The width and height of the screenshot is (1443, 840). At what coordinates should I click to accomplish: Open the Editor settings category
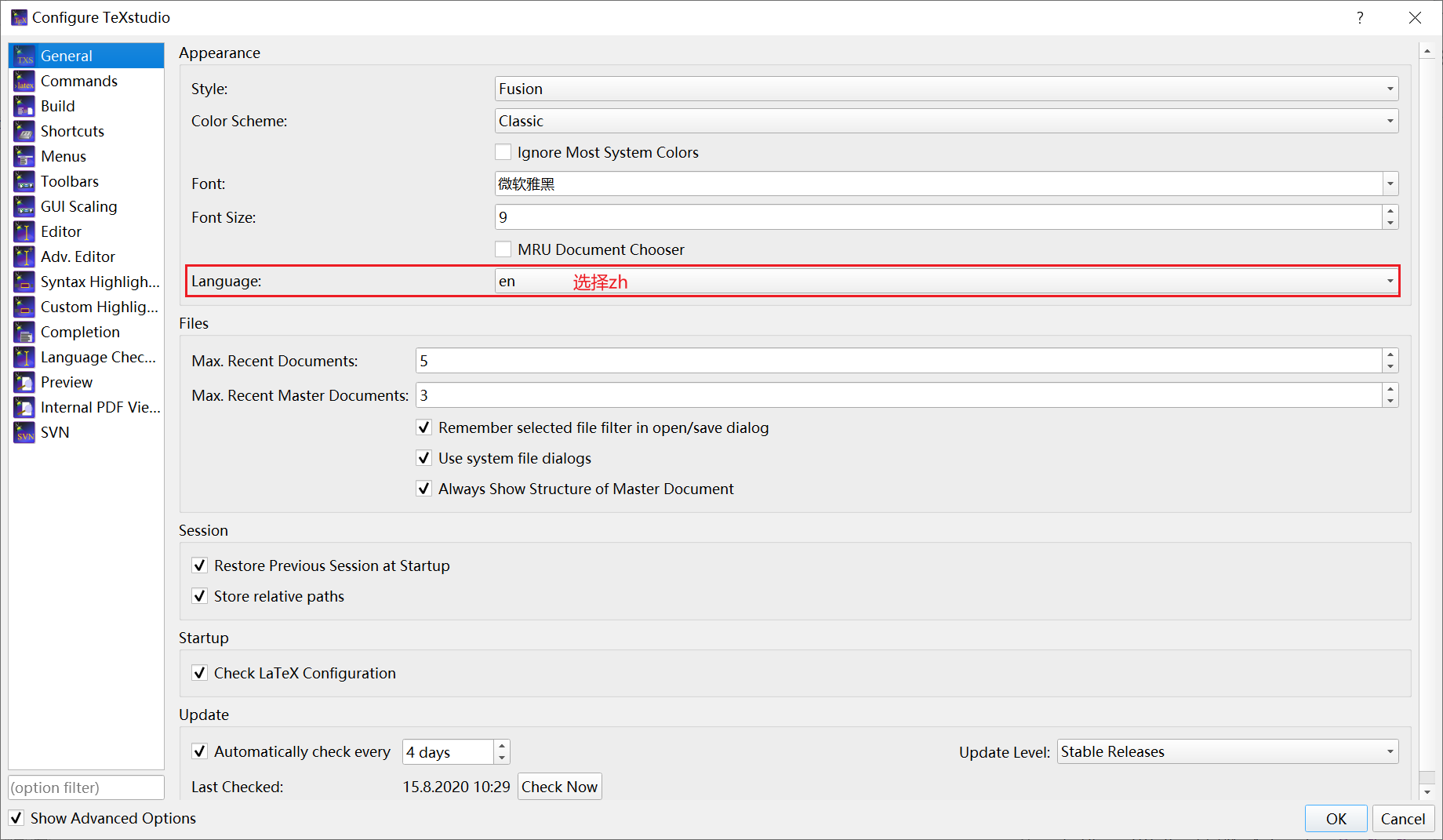pos(86,231)
